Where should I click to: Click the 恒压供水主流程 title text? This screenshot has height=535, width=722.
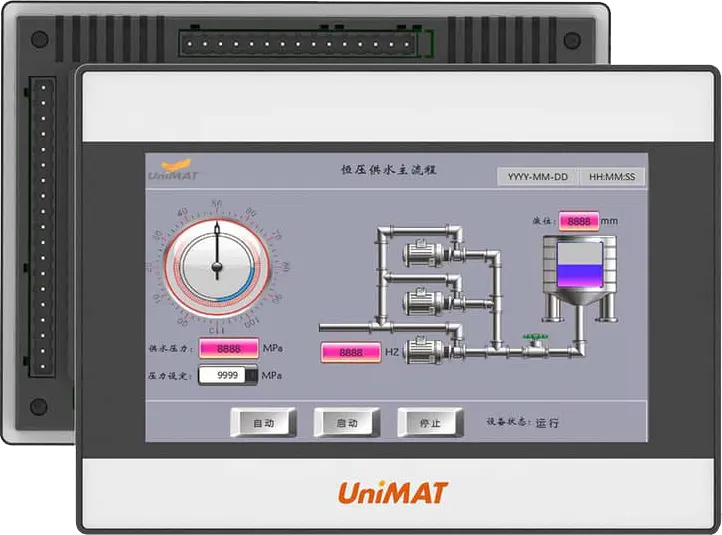click(389, 171)
